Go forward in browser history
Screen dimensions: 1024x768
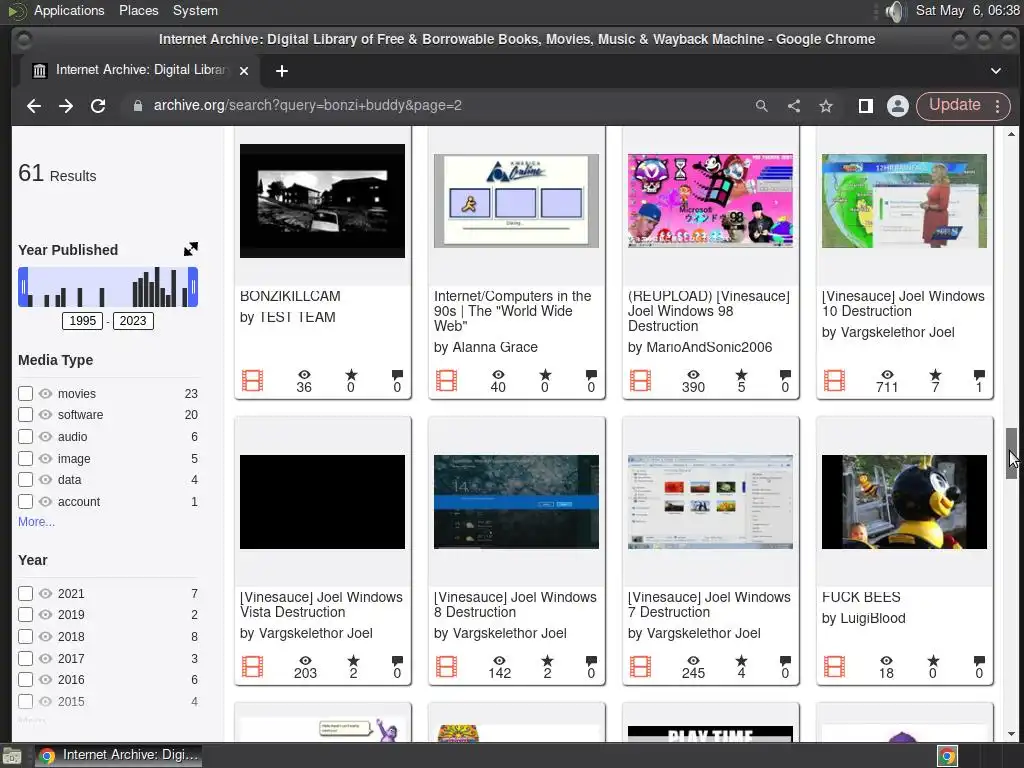pyautogui.click(x=66, y=106)
